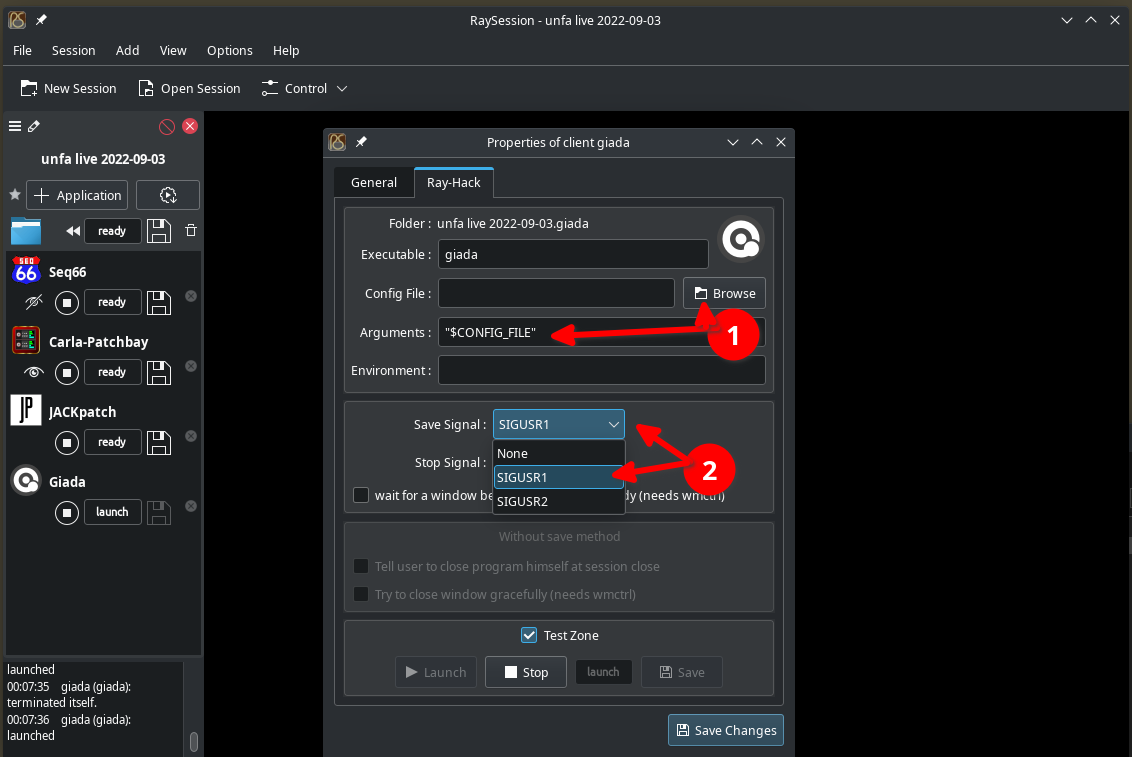Switch to the General tab

pos(374,183)
